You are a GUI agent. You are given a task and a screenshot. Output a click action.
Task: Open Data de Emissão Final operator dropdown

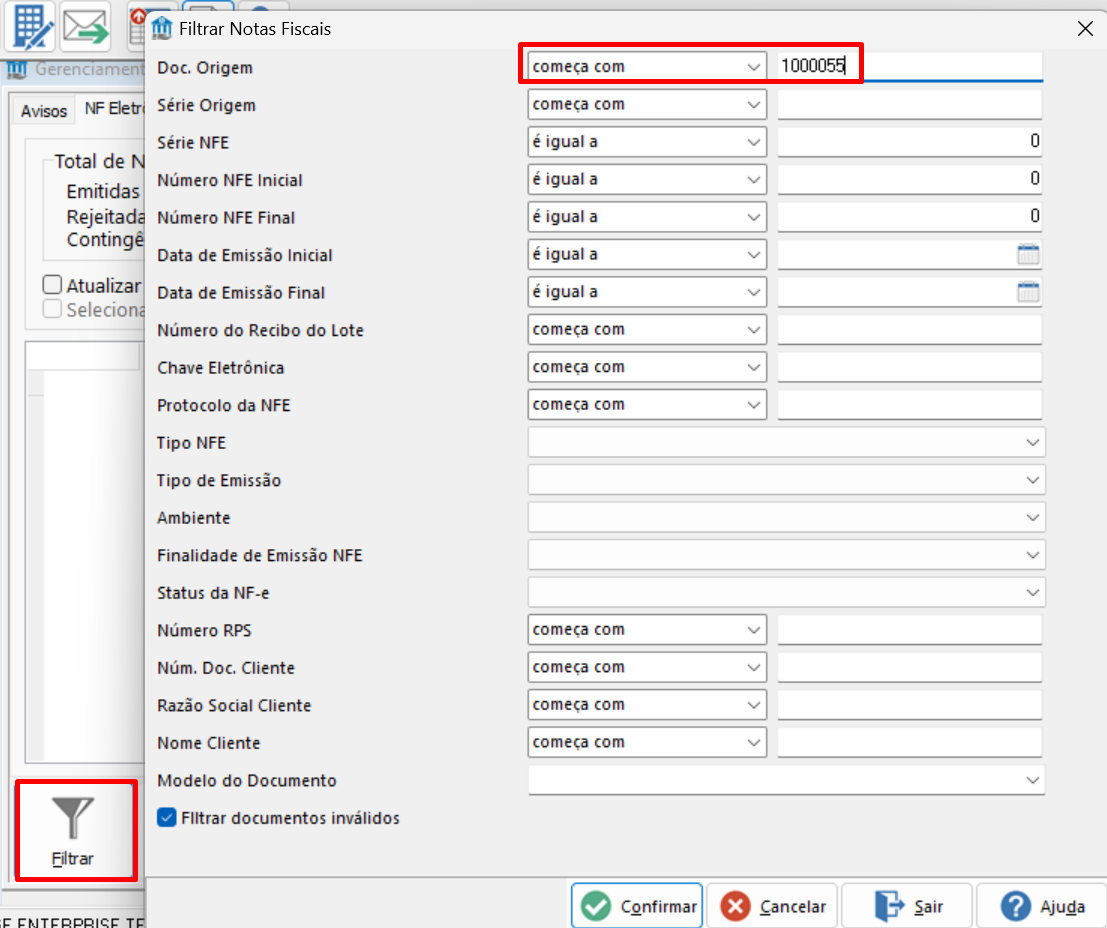647,291
